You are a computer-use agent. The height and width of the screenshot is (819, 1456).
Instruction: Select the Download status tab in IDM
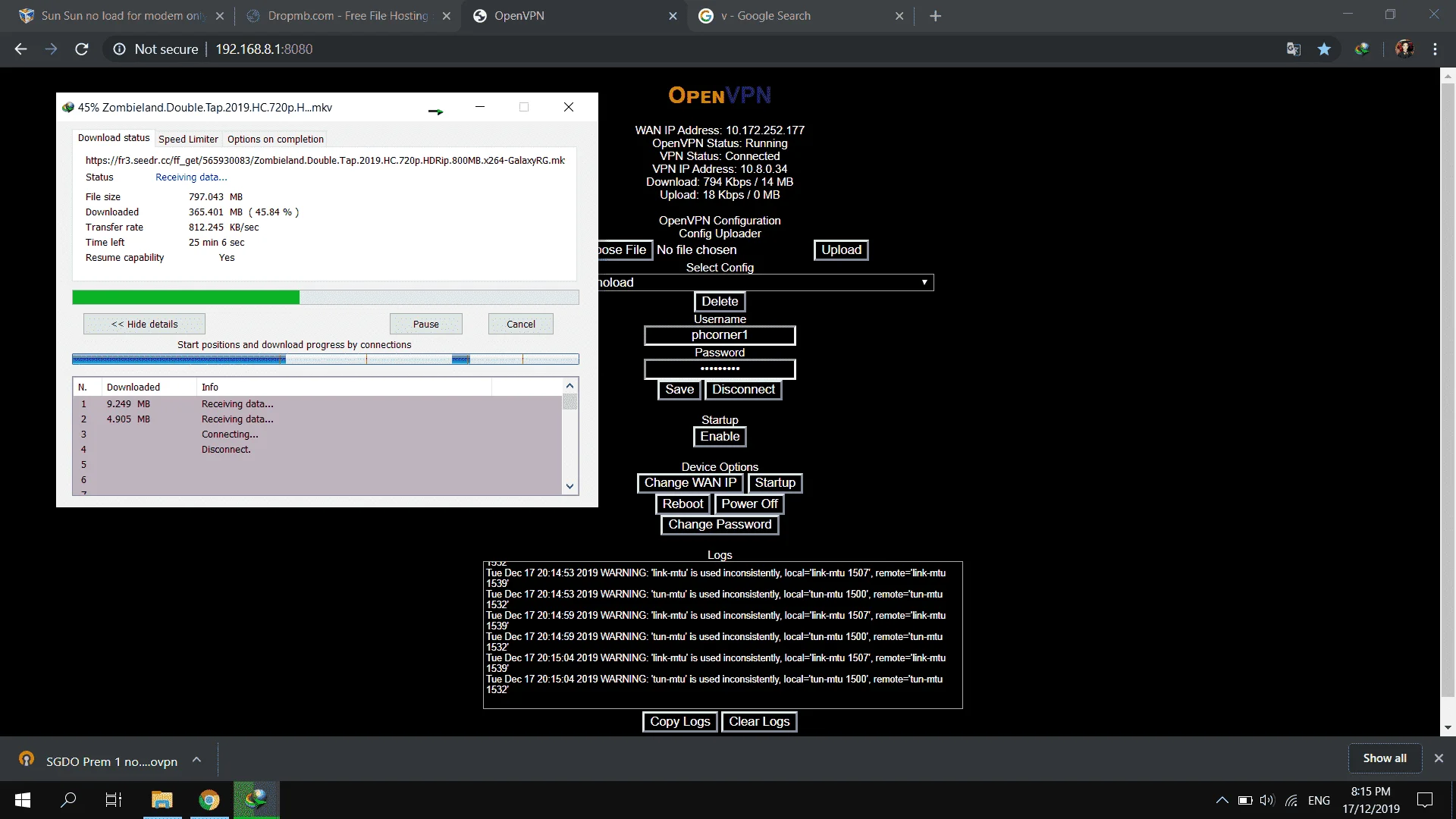coord(114,138)
